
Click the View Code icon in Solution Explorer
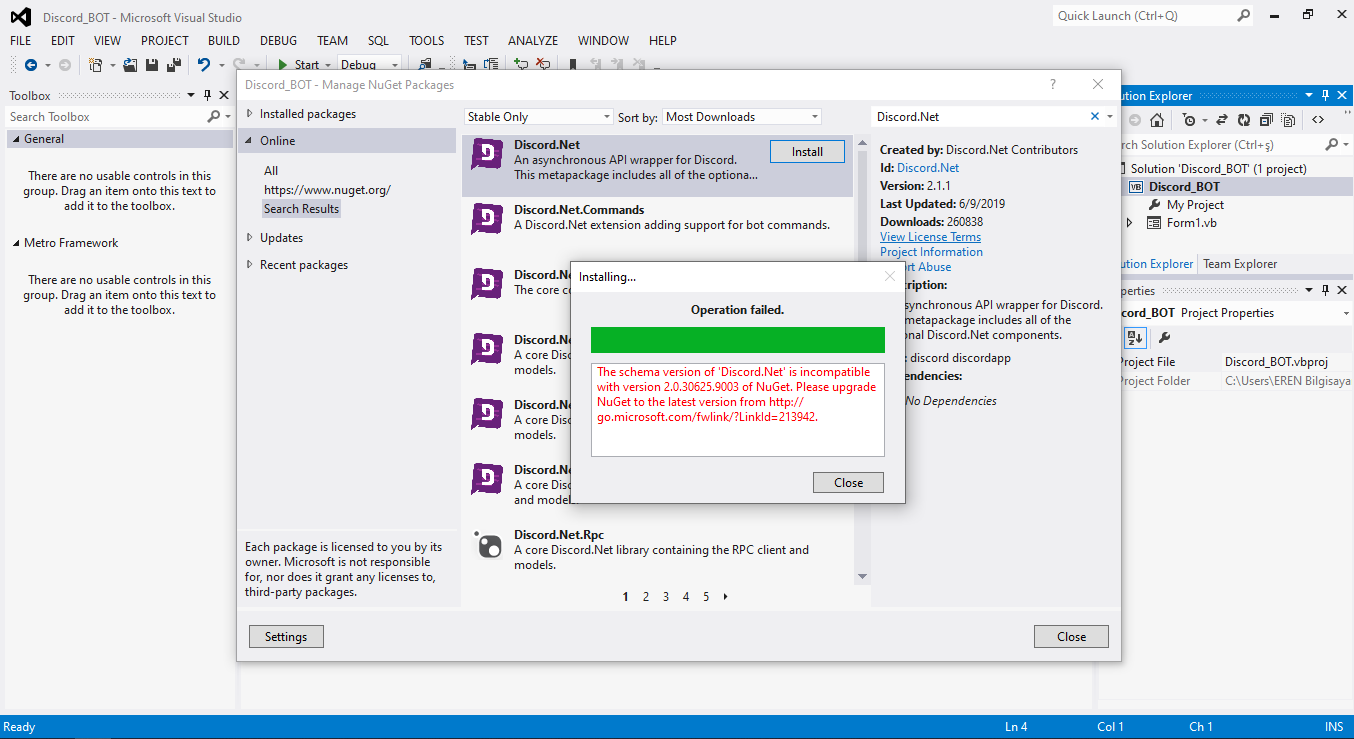pyautogui.click(x=1319, y=120)
